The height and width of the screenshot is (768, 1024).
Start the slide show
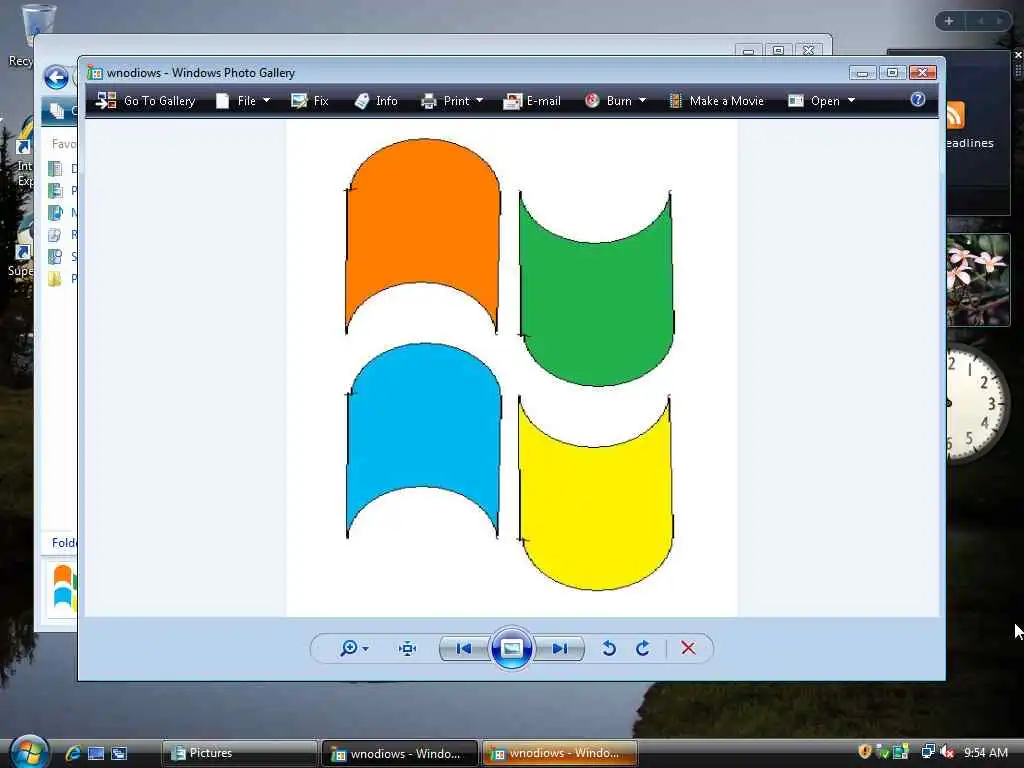point(511,648)
